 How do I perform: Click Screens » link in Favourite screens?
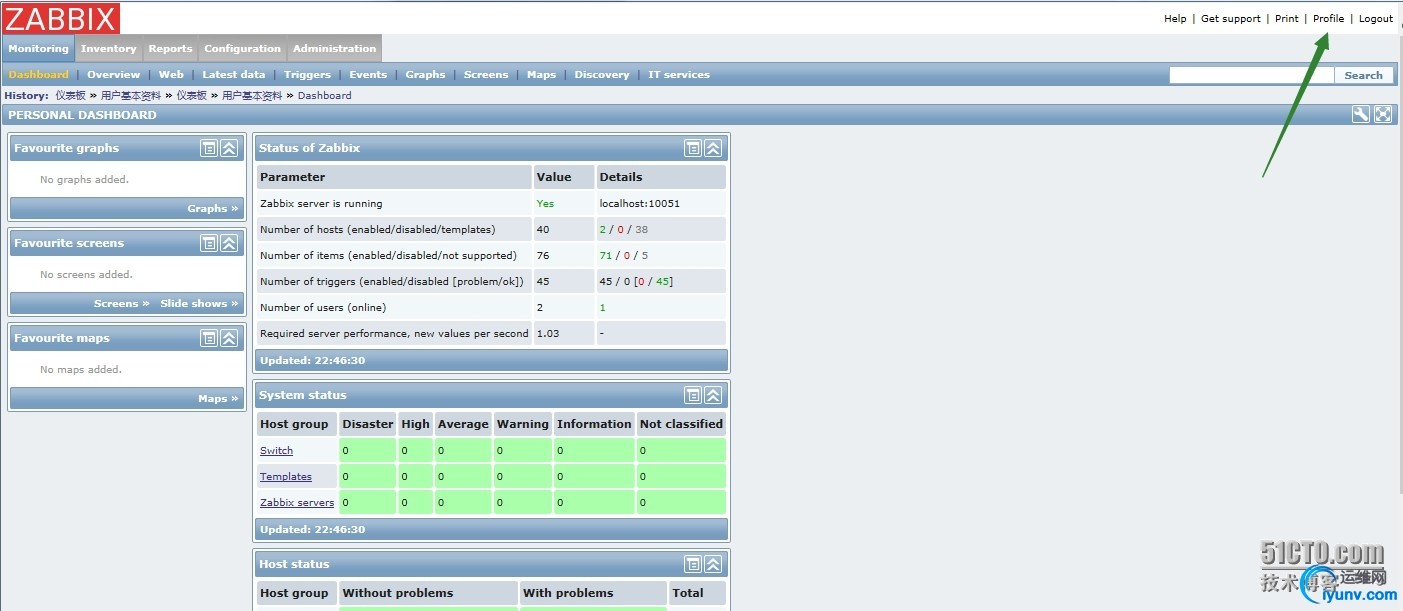pyautogui.click(x=121, y=304)
